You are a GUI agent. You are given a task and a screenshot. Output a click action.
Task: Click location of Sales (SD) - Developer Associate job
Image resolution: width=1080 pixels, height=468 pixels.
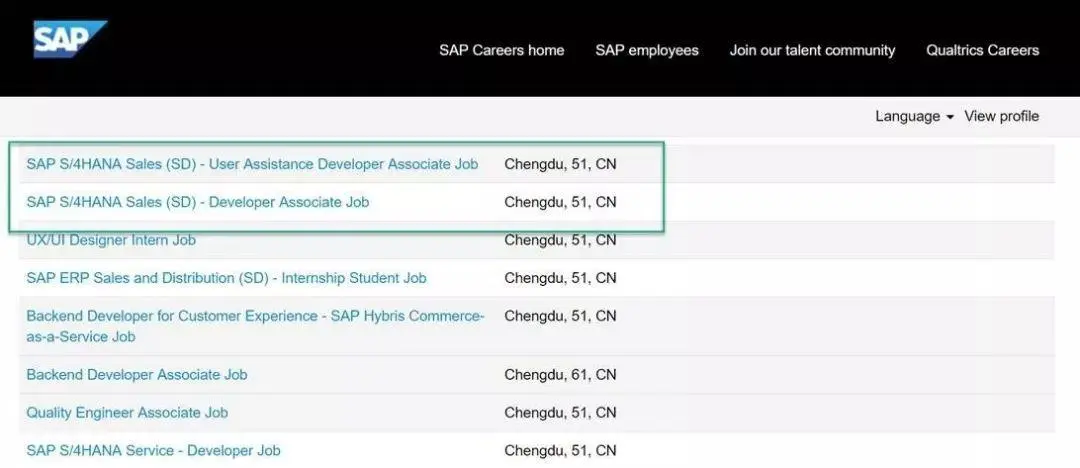[x=560, y=202]
